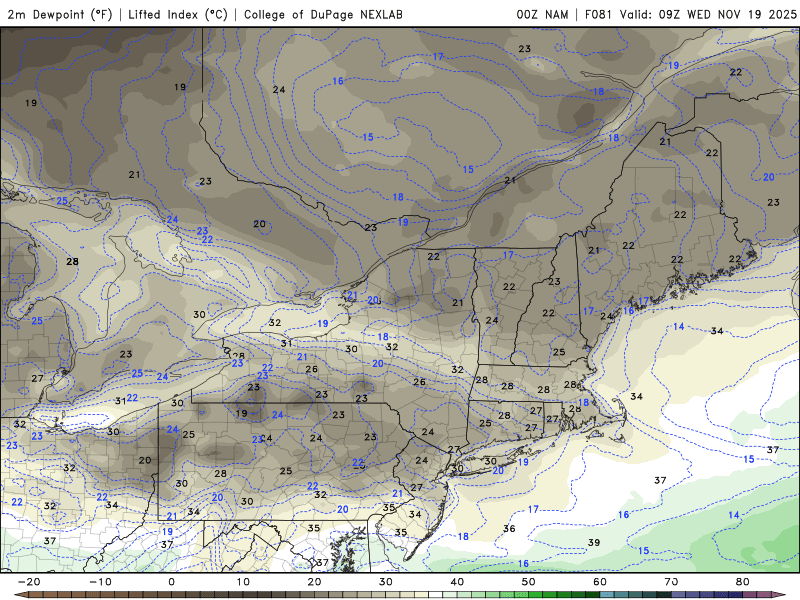This screenshot has width=800, height=600.
Task: Click the -10 label on the color scale
Action: tap(100, 582)
